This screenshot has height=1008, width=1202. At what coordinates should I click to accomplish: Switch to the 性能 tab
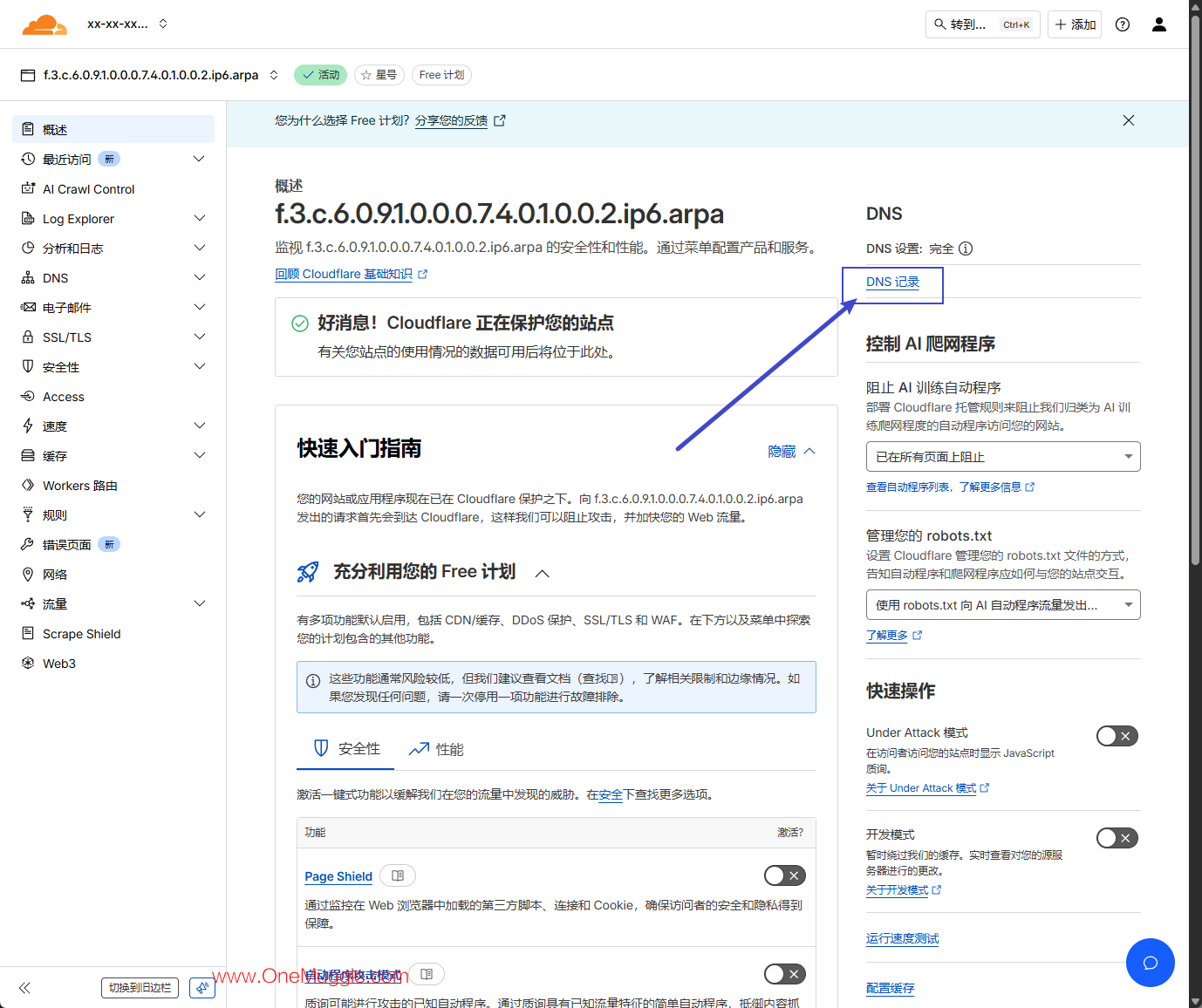point(436,749)
